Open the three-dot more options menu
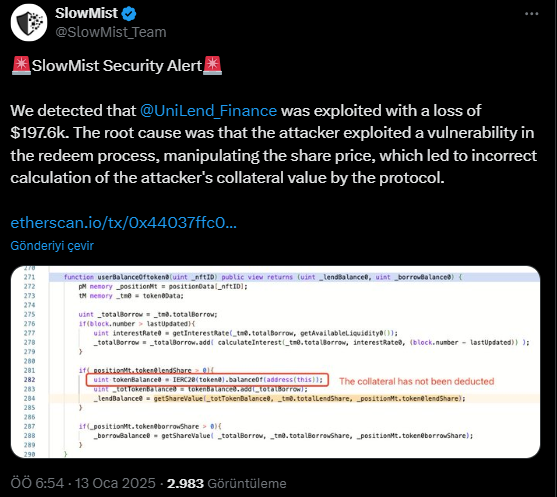 tap(531, 14)
